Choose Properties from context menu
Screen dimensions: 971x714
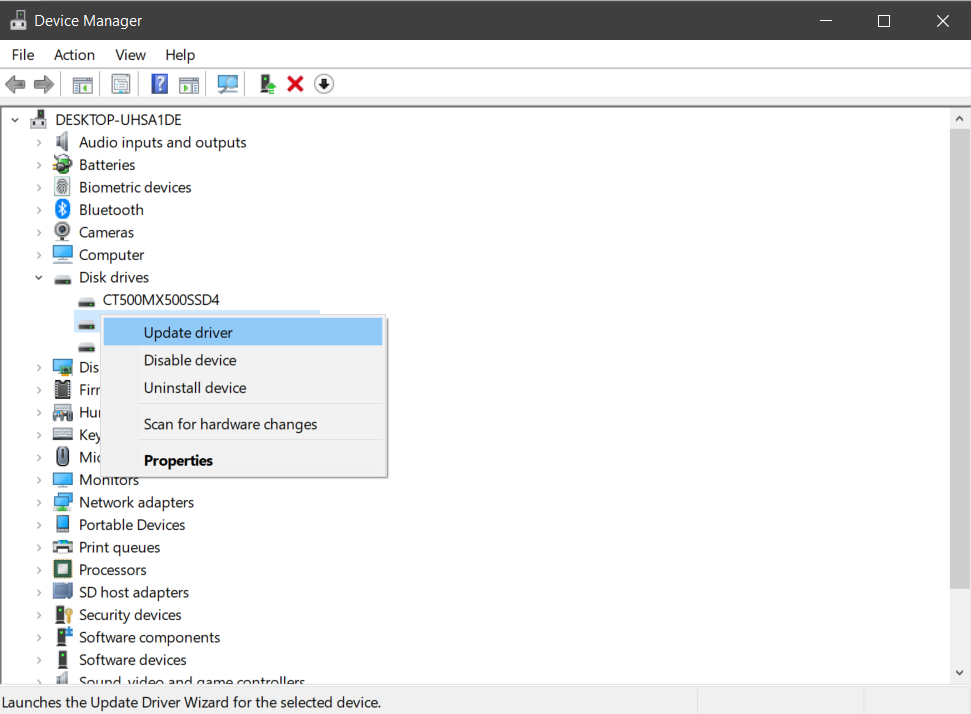pyautogui.click(x=243, y=461)
